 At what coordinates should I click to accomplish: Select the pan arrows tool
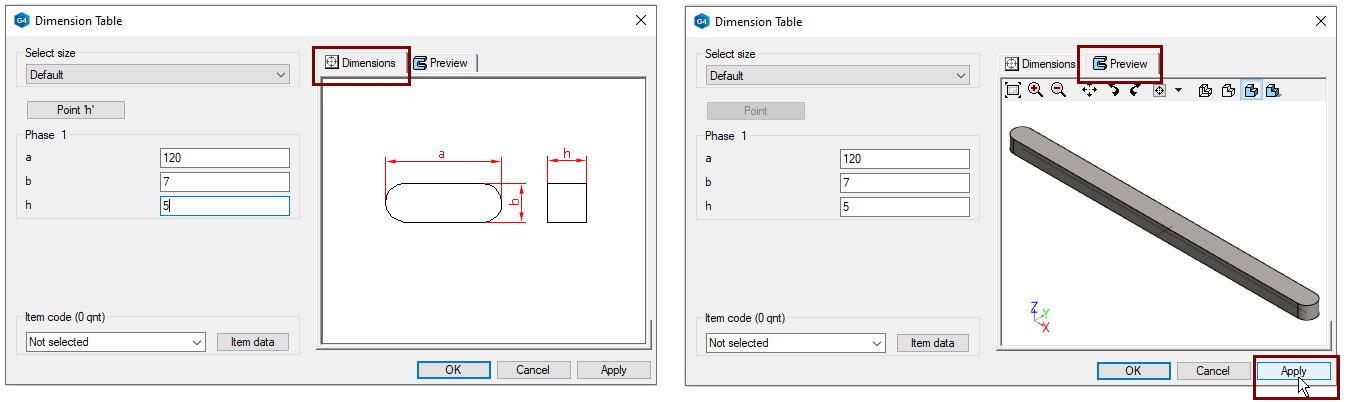1089,91
